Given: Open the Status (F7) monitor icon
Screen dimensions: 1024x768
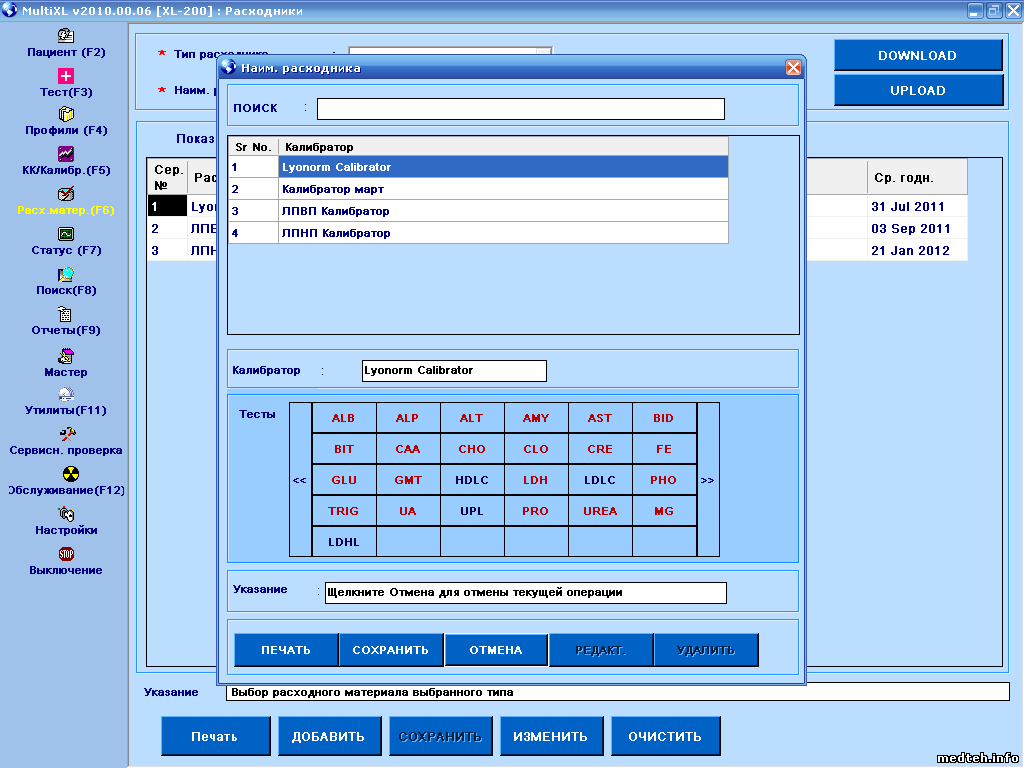Looking at the screenshot, I should click(66, 234).
